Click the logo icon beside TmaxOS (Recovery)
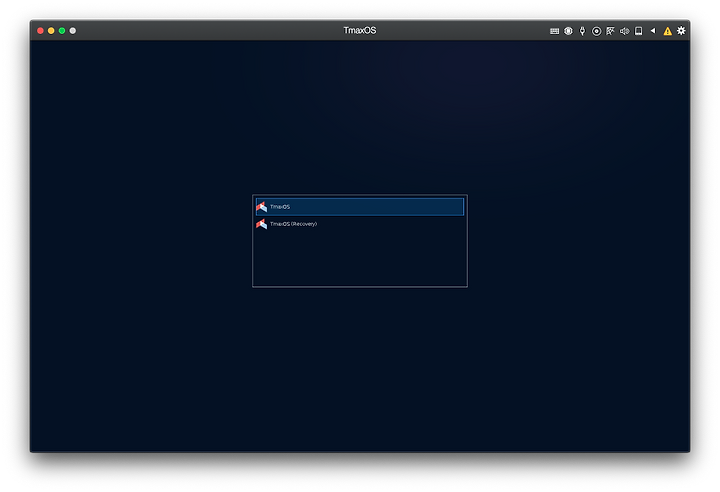This screenshot has width=720, height=492. [262, 224]
